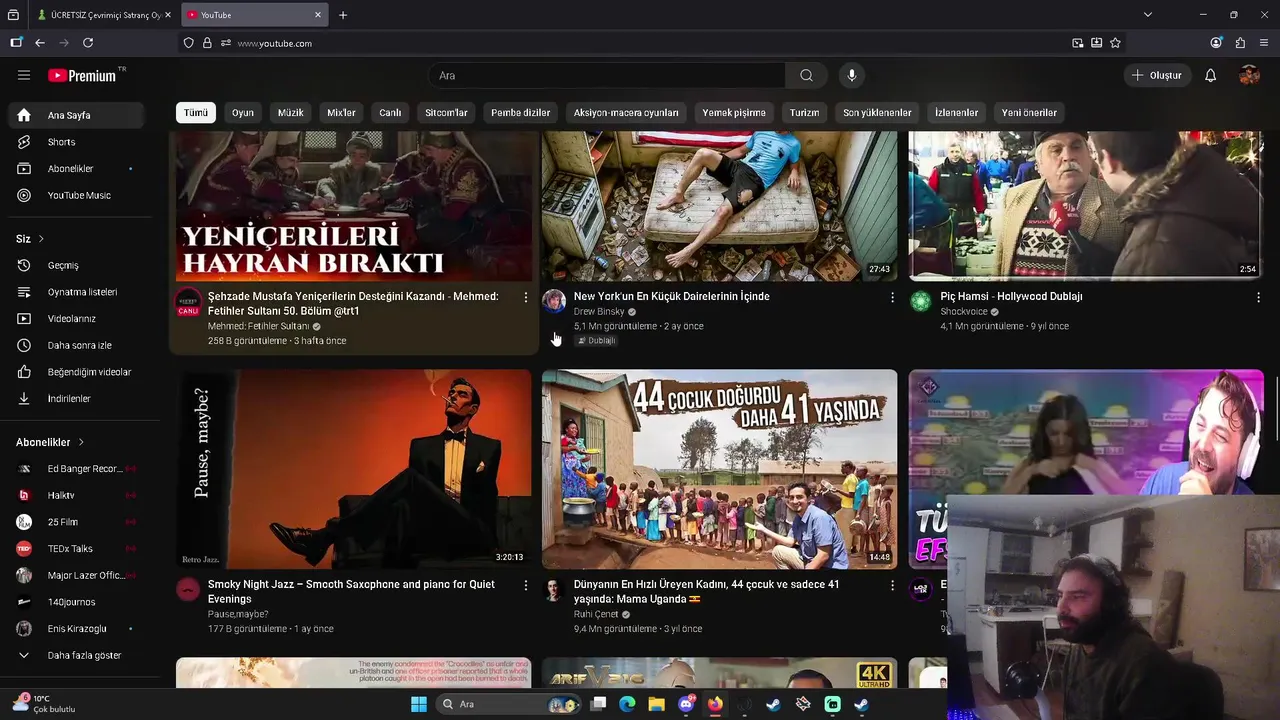Open Smoky Night Jazz video title
The image size is (1280, 720).
coord(351,591)
